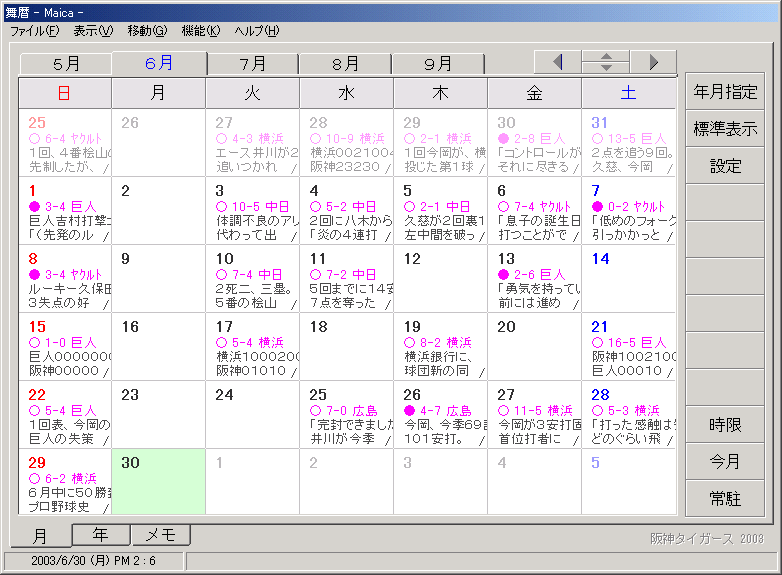Screen dimensions: 782x575
Task: Open the メモ tab
Action: (160, 535)
